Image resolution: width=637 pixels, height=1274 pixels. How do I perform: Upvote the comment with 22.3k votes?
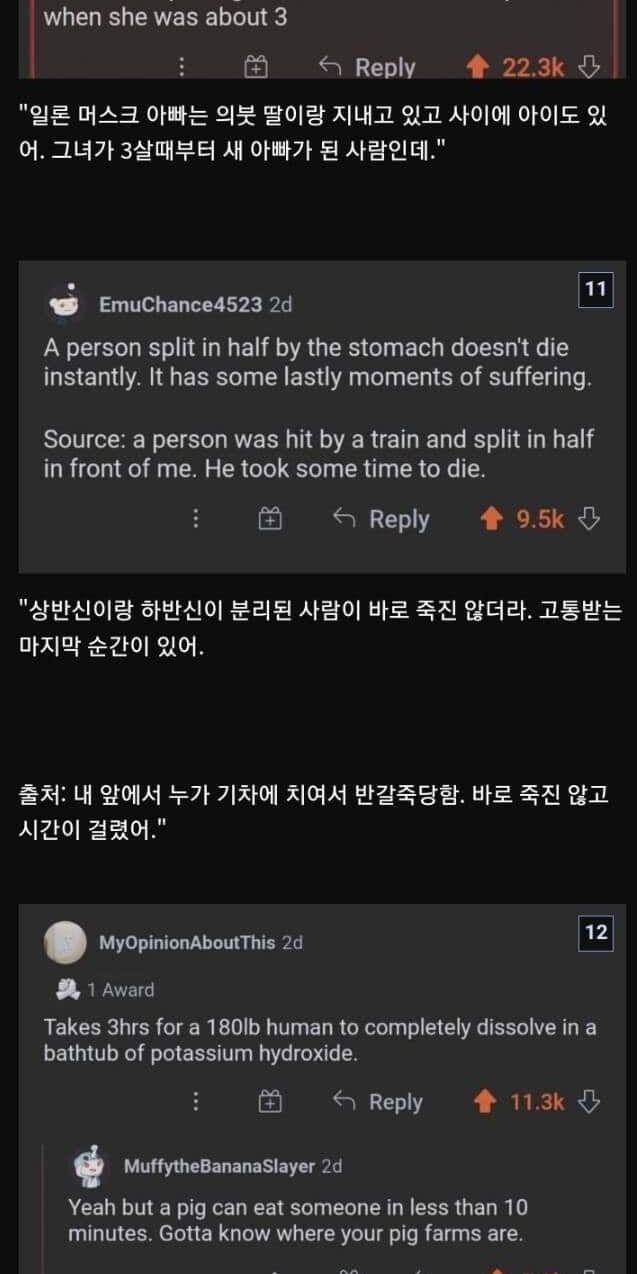478,67
